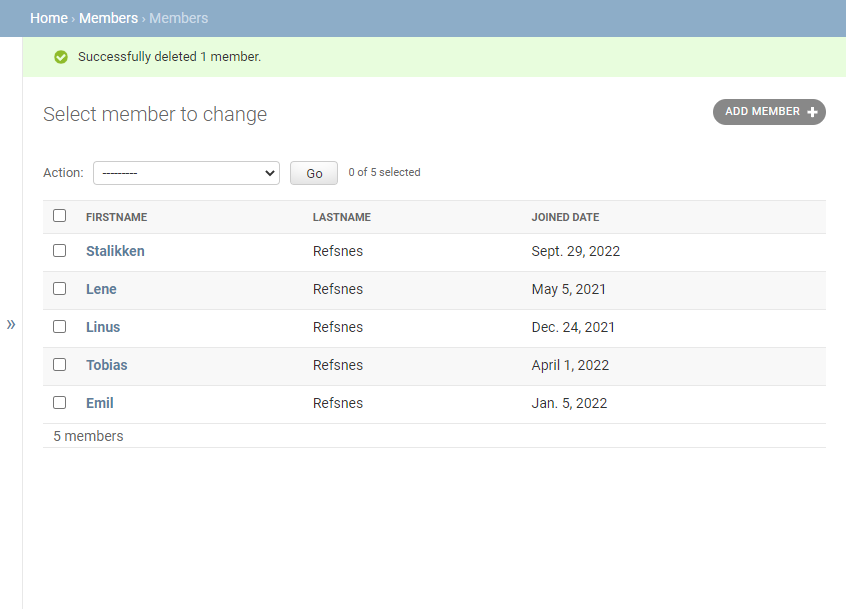Open the Action dropdown menu
846x609 pixels.
tap(186, 173)
